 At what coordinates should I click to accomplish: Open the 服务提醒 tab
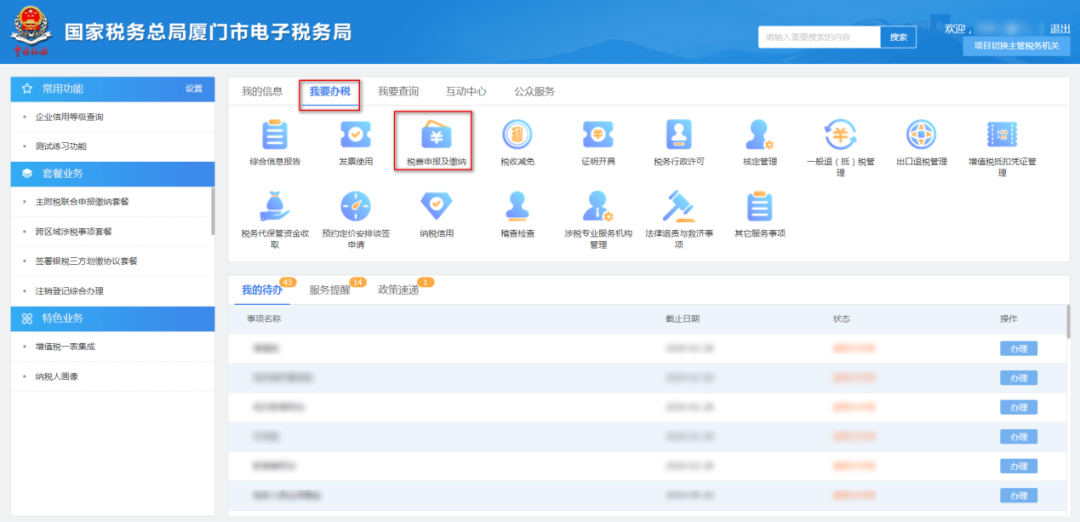point(329,290)
